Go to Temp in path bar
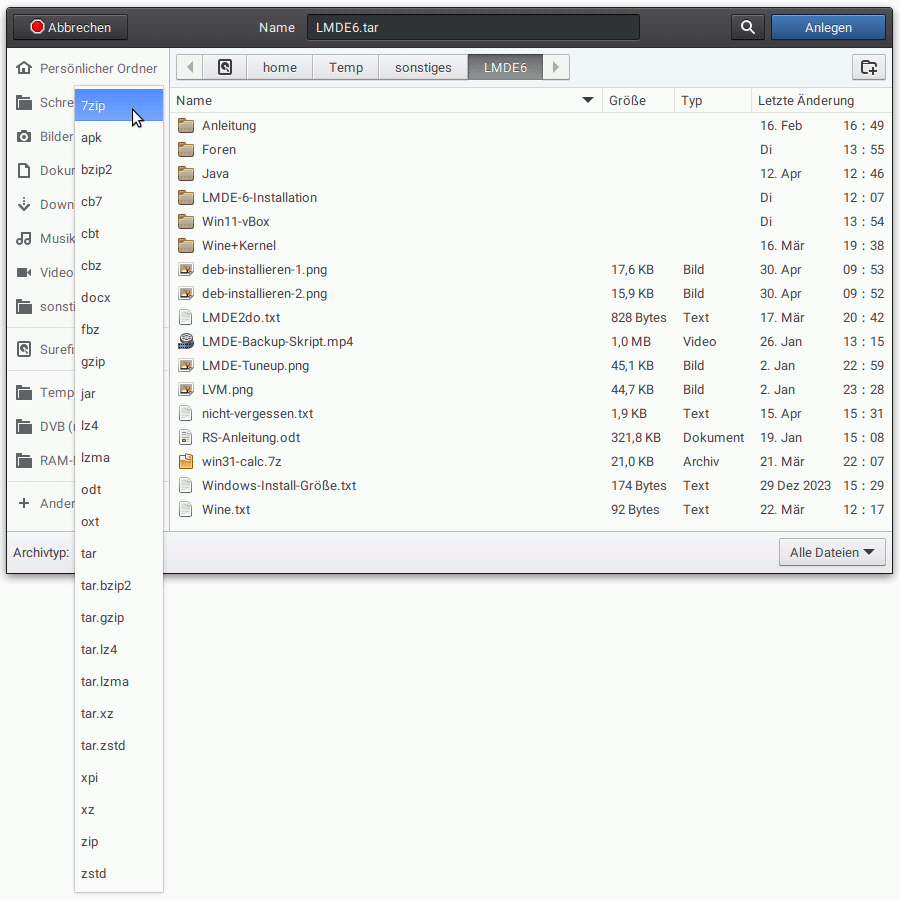Screen dimensions: 900x900 pos(346,67)
